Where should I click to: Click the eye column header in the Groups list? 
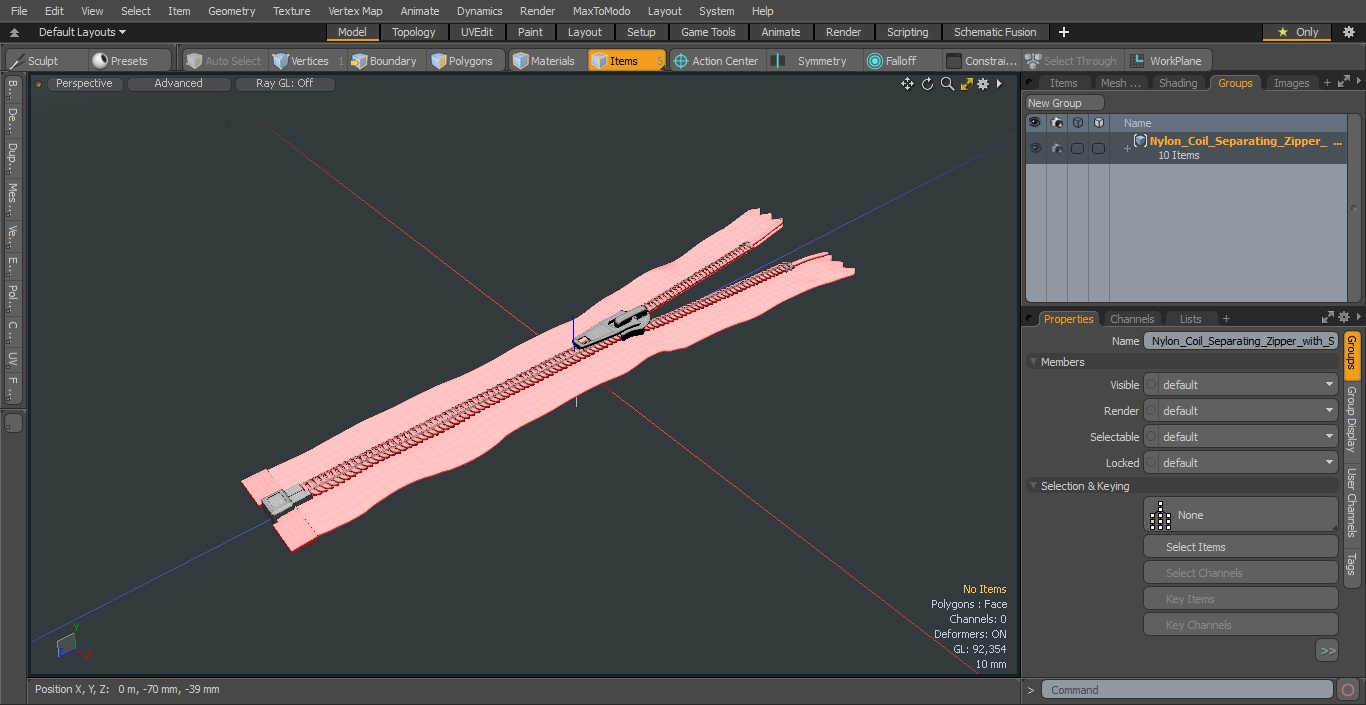[x=1034, y=123]
